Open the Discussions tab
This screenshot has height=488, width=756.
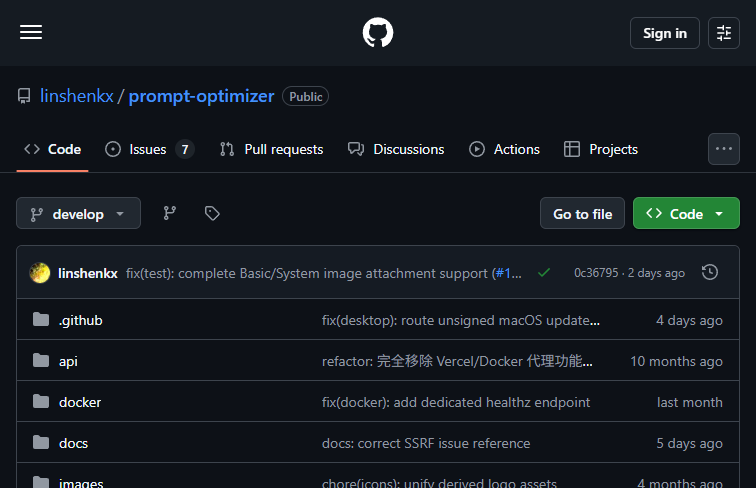point(396,149)
